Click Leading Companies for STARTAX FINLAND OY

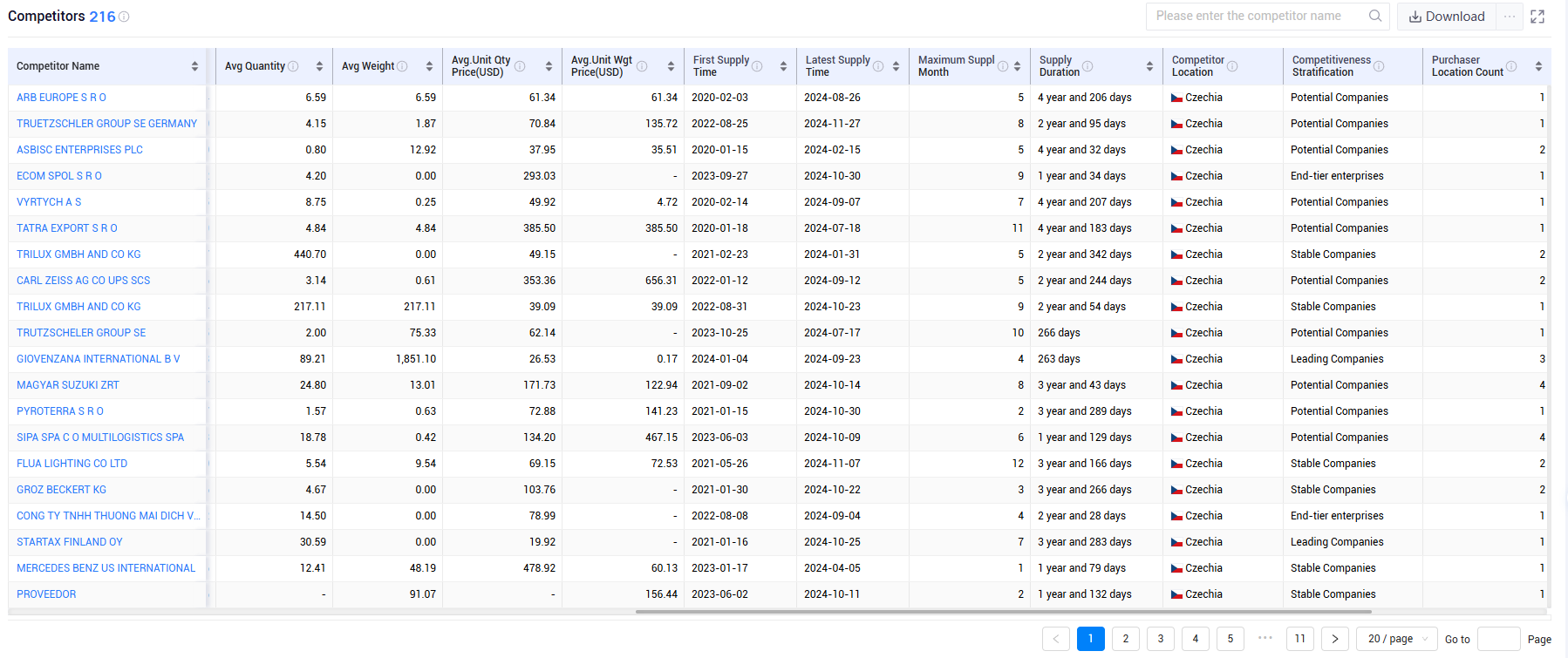pos(1337,542)
